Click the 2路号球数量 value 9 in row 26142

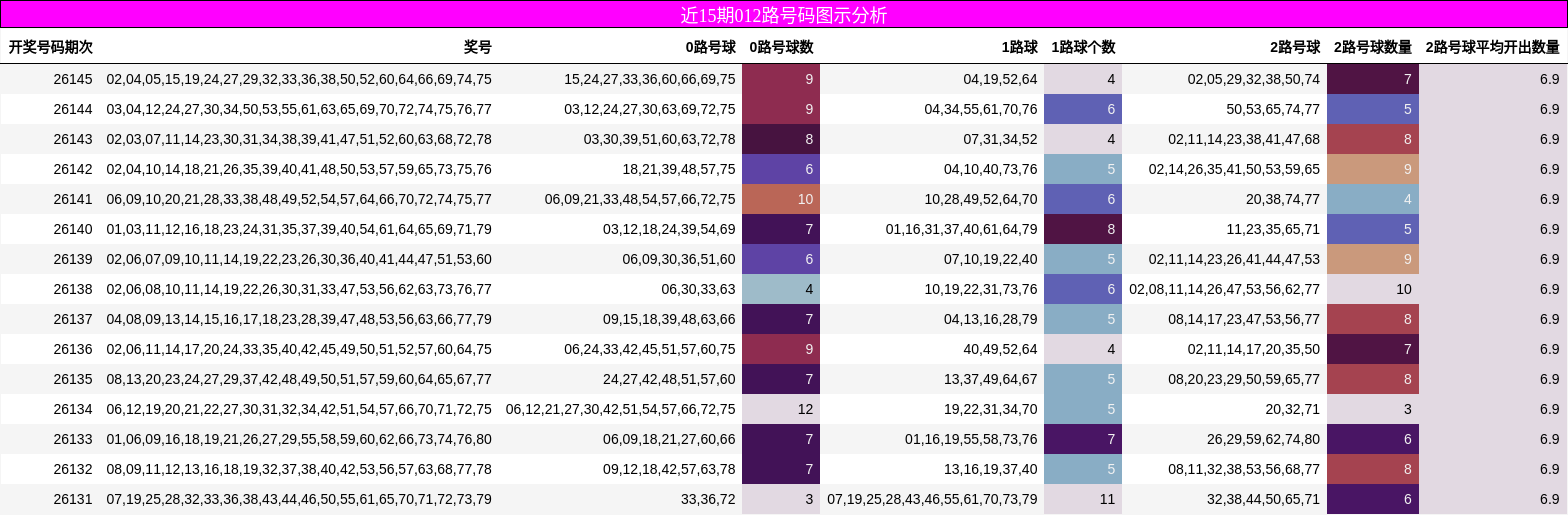pos(1373,169)
